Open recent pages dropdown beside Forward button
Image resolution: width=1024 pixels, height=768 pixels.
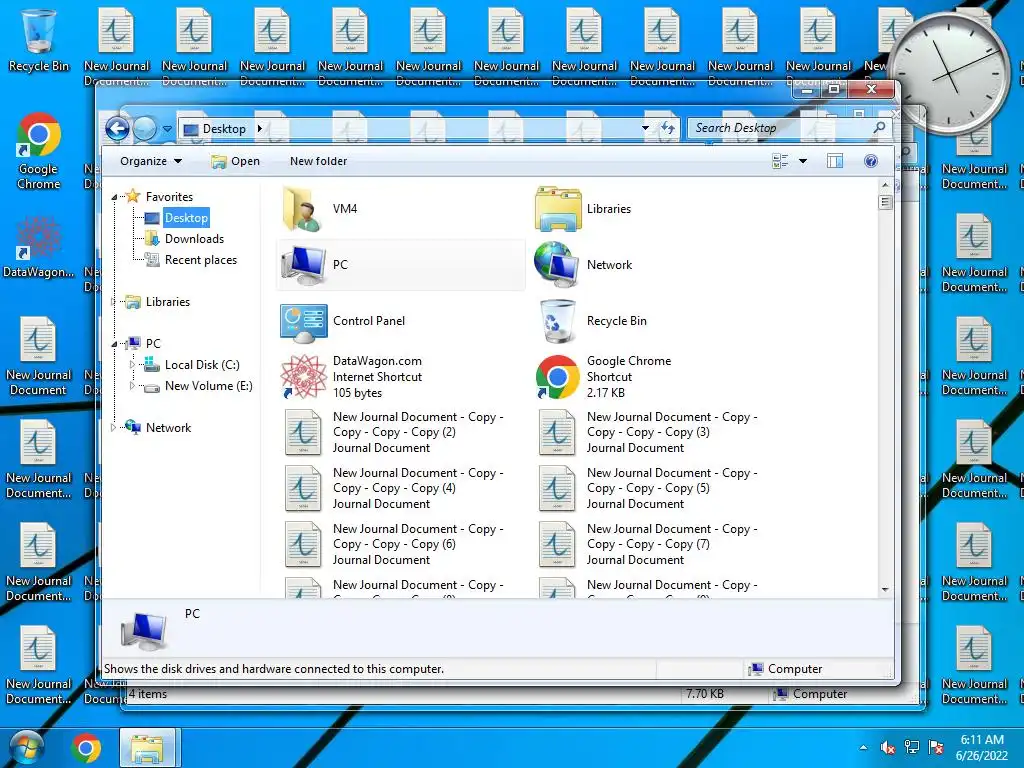(x=167, y=129)
